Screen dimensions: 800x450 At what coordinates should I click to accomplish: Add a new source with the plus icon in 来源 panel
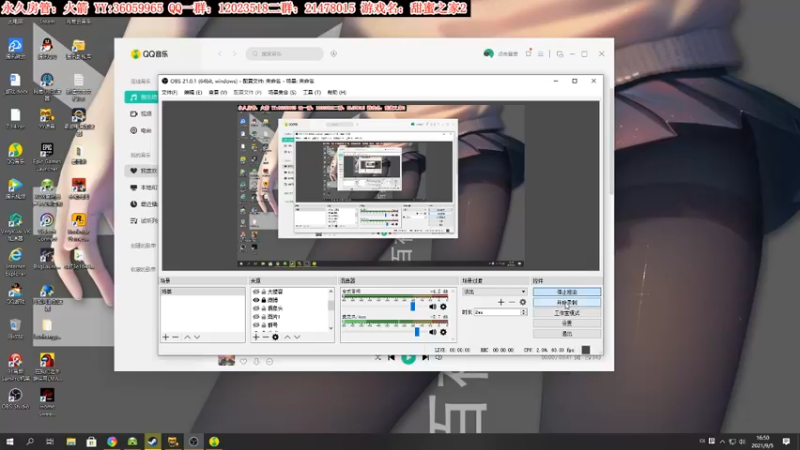tap(256, 337)
